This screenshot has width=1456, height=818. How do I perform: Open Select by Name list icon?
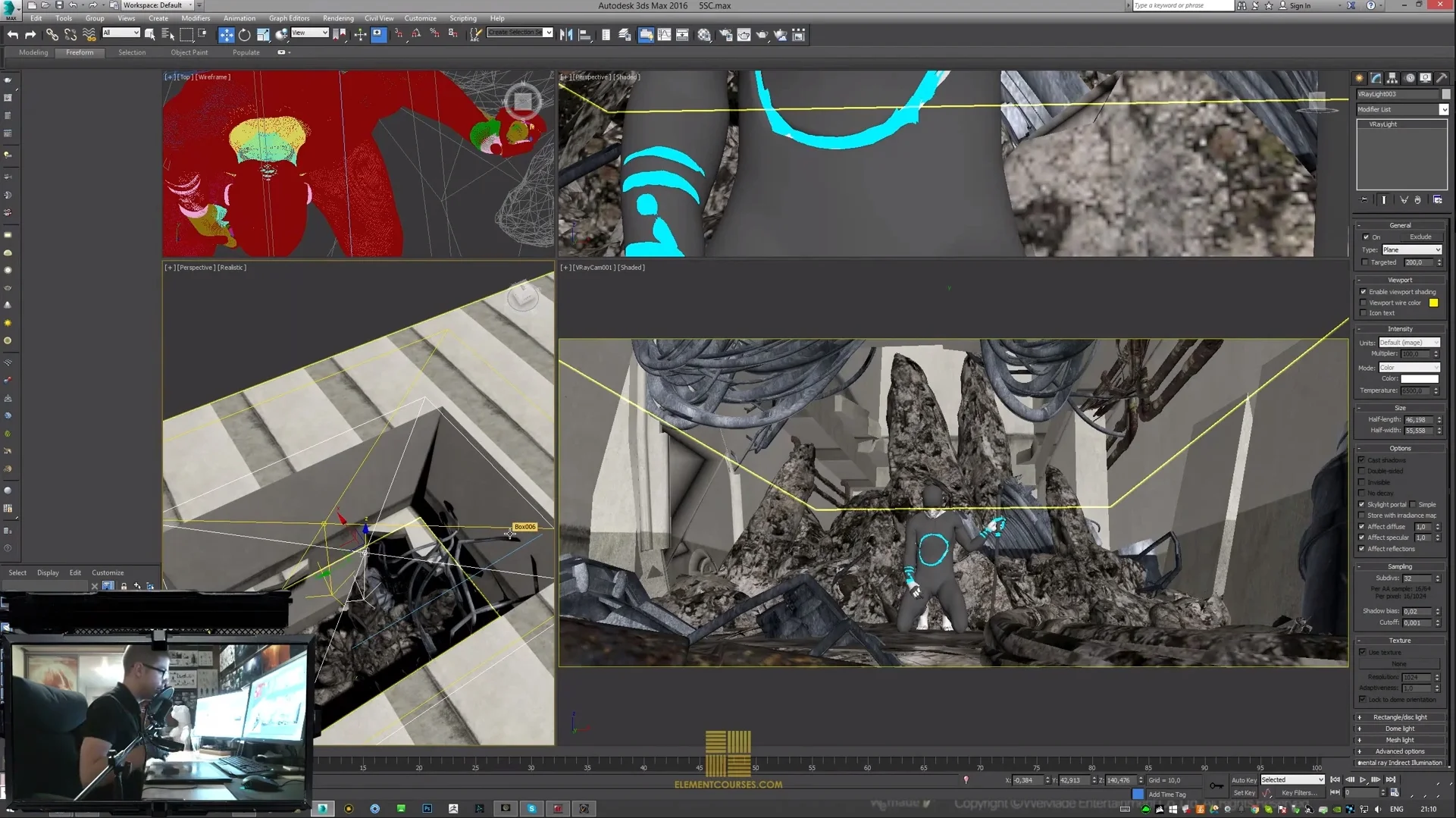pyautogui.click(x=168, y=34)
